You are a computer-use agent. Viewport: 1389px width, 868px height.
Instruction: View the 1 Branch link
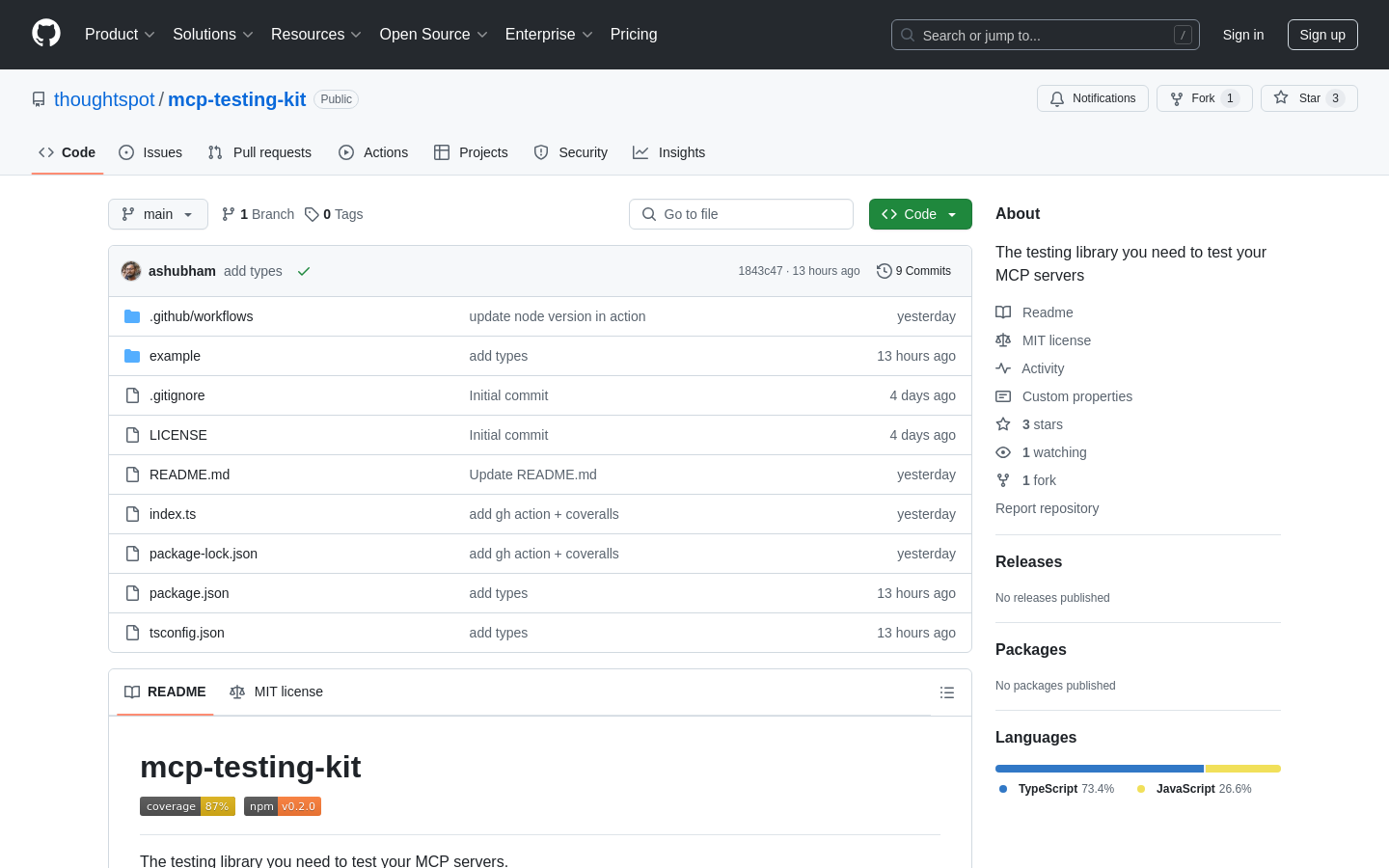pos(259,214)
